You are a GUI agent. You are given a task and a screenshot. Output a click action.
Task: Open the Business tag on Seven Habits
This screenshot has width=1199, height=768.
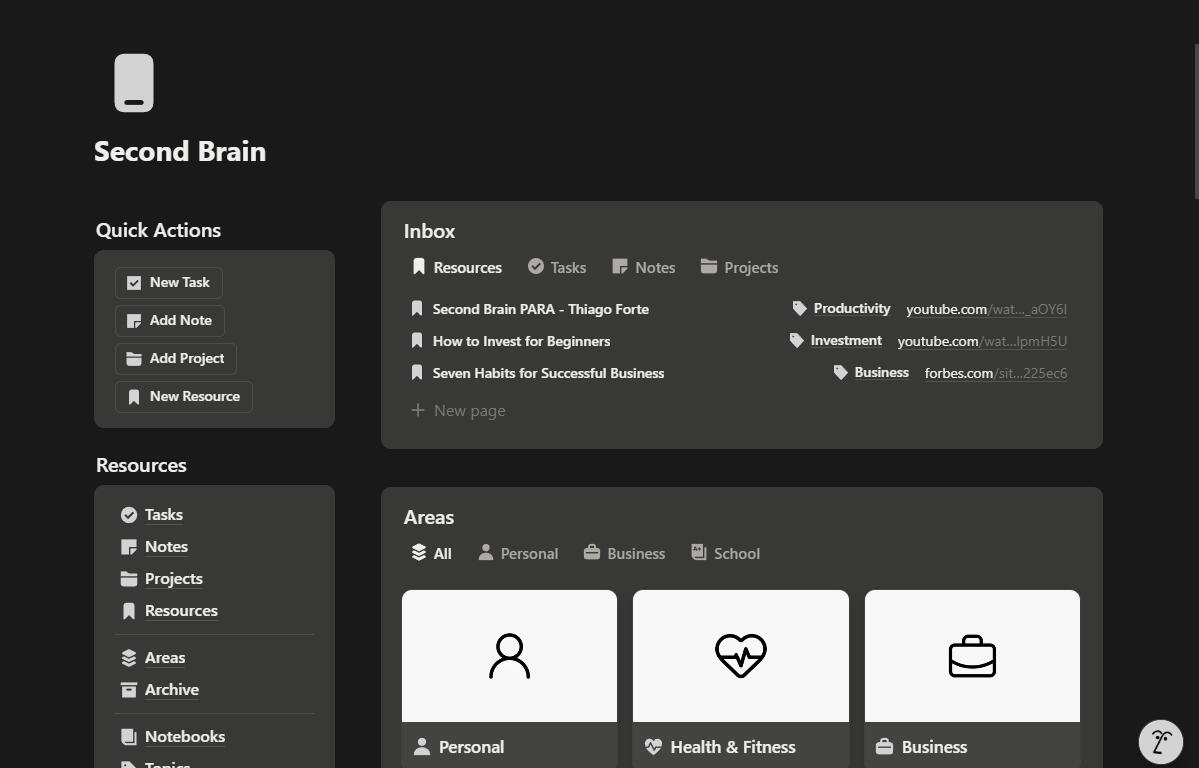(x=881, y=373)
